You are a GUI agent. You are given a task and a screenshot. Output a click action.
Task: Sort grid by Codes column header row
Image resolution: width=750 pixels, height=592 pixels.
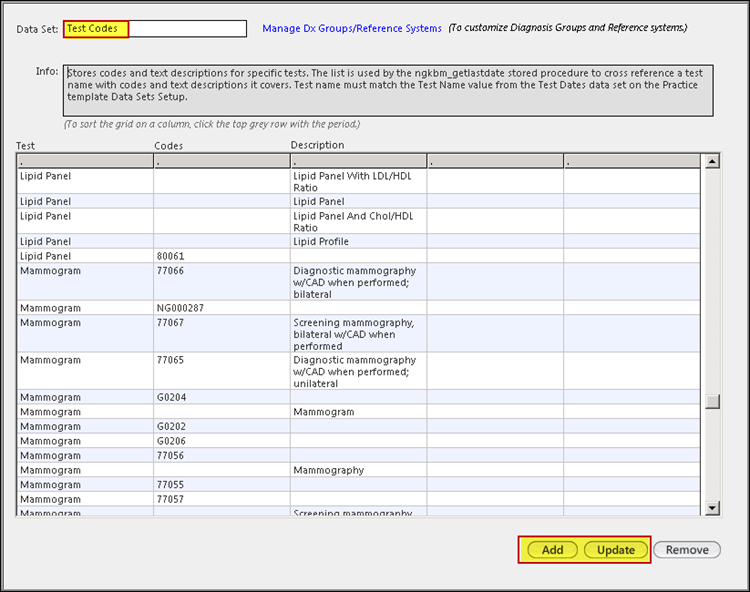pos(222,162)
